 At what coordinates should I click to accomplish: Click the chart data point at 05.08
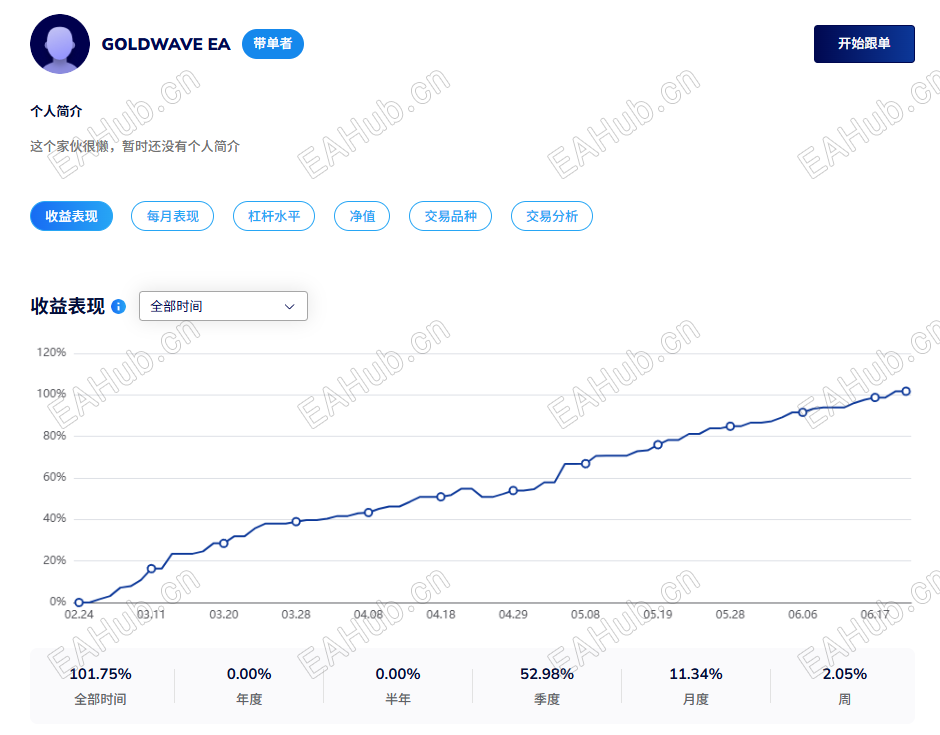586,463
